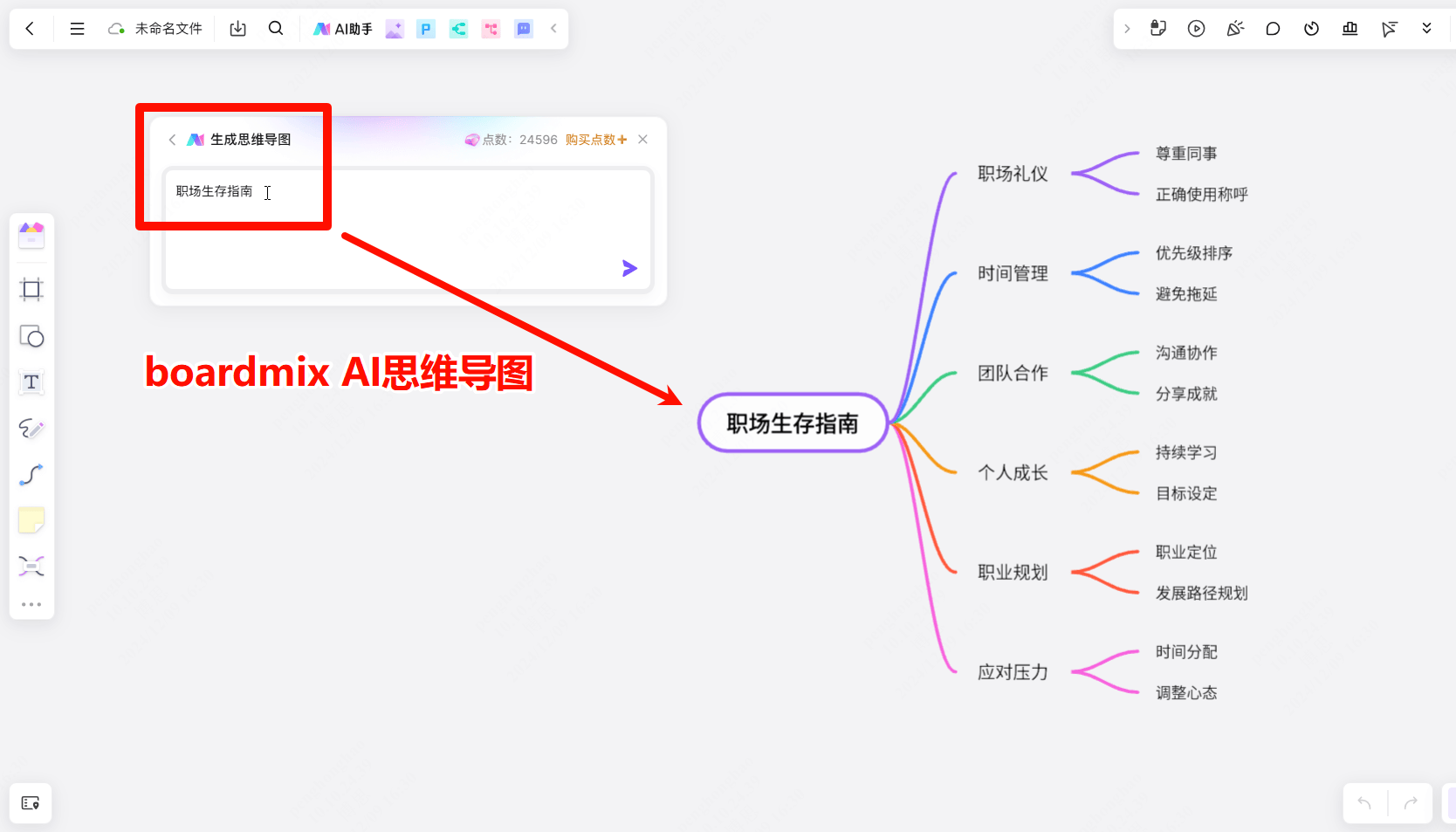Open the AI助手 assistant menu

(343, 29)
